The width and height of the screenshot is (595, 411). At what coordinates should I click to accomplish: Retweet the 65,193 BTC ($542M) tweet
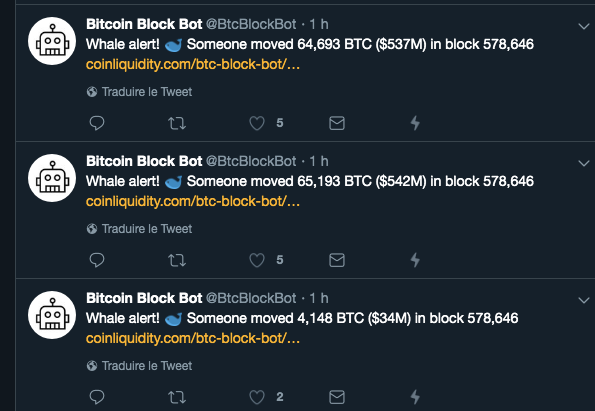[x=177, y=260]
